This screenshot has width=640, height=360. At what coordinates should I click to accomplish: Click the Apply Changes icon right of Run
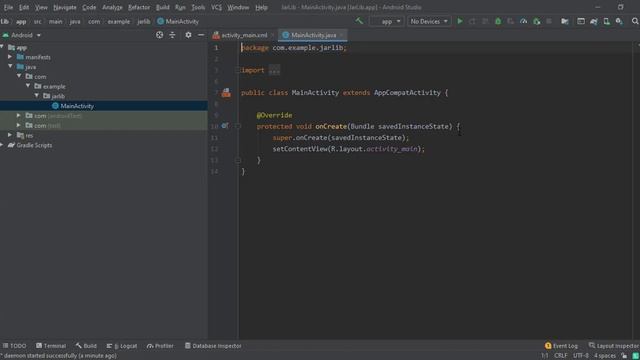(472, 21)
